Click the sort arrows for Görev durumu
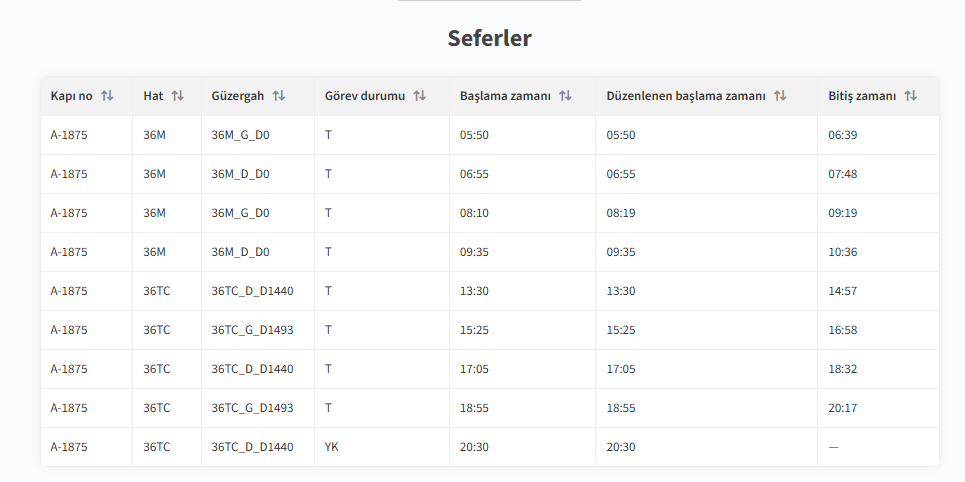Viewport: 965px width, 482px height. [420, 96]
